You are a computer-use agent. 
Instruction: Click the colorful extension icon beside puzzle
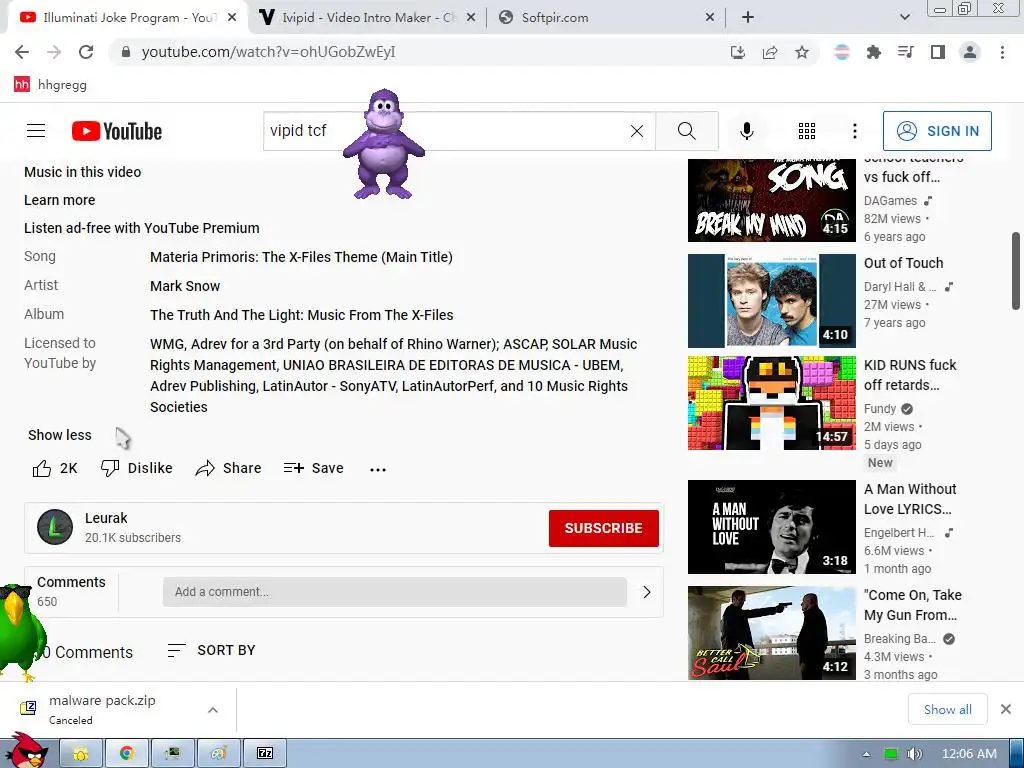pos(842,52)
